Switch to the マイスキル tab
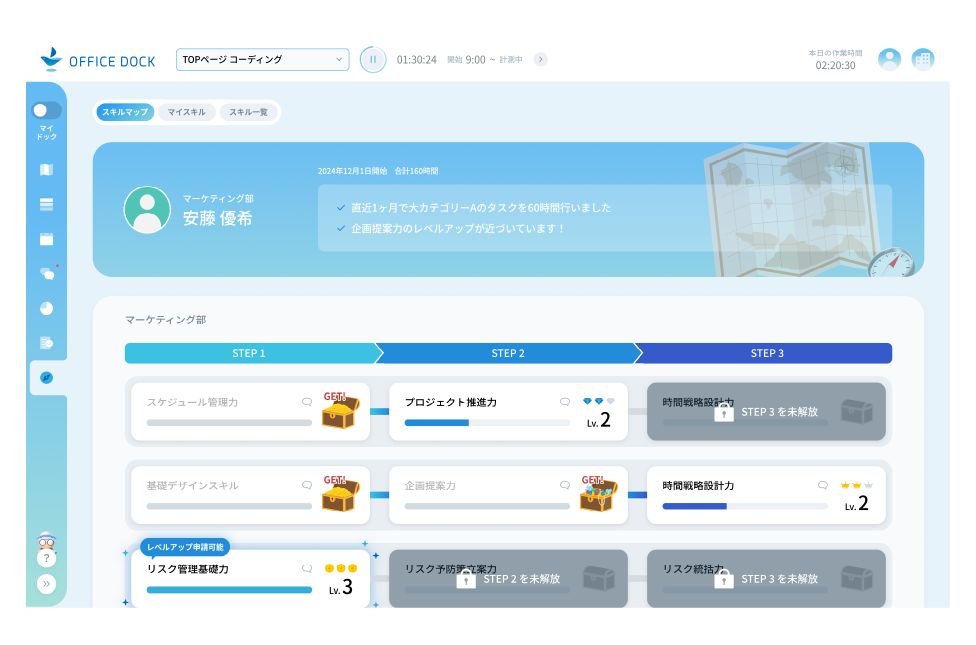The height and width of the screenshot is (645, 976). click(x=186, y=111)
